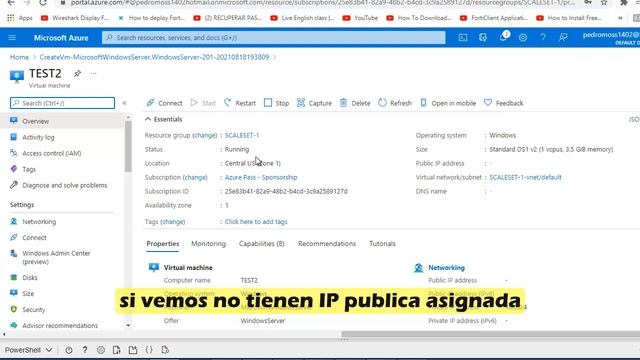Change tags link in Essentials
Screen dimensions: 640x360
pyautogui.click(x=173, y=222)
